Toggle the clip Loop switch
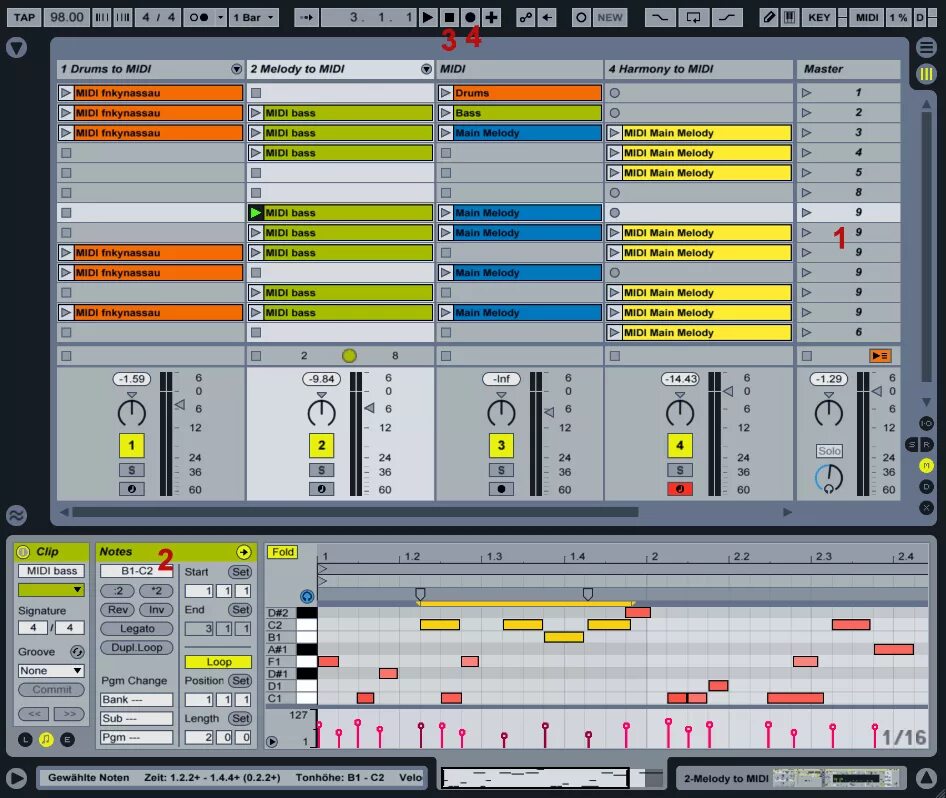946x798 pixels. pyautogui.click(x=218, y=662)
